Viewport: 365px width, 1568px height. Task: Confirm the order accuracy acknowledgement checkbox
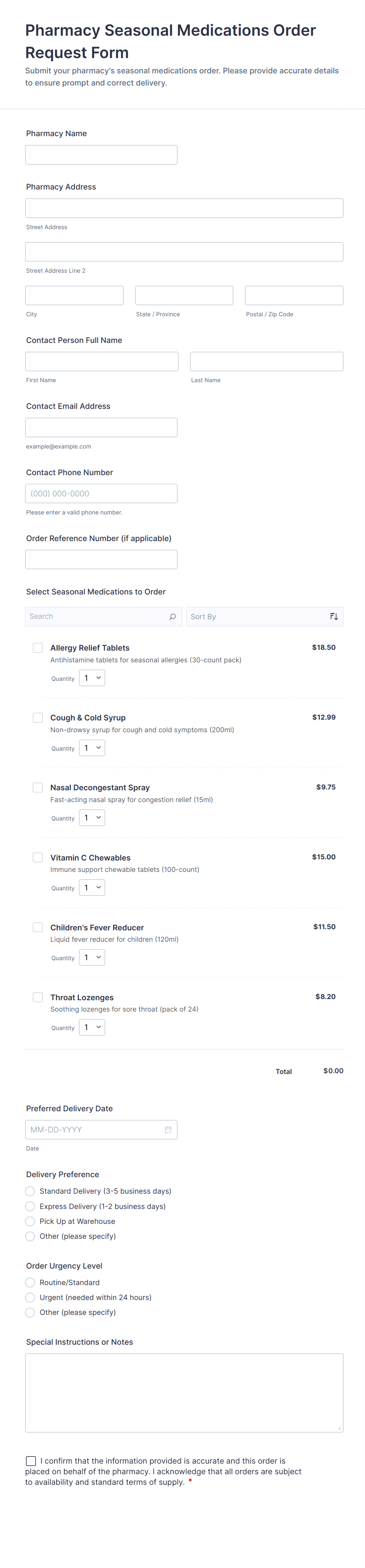(x=31, y=1461)
